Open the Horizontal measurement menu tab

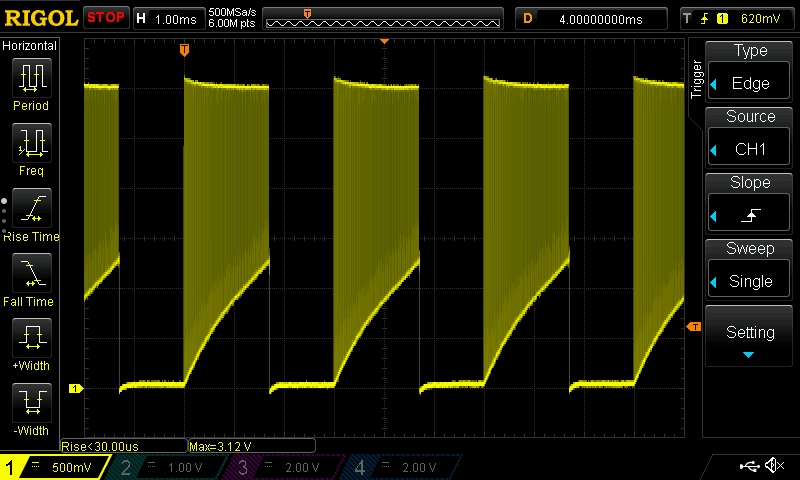click(x=30, y=46)
